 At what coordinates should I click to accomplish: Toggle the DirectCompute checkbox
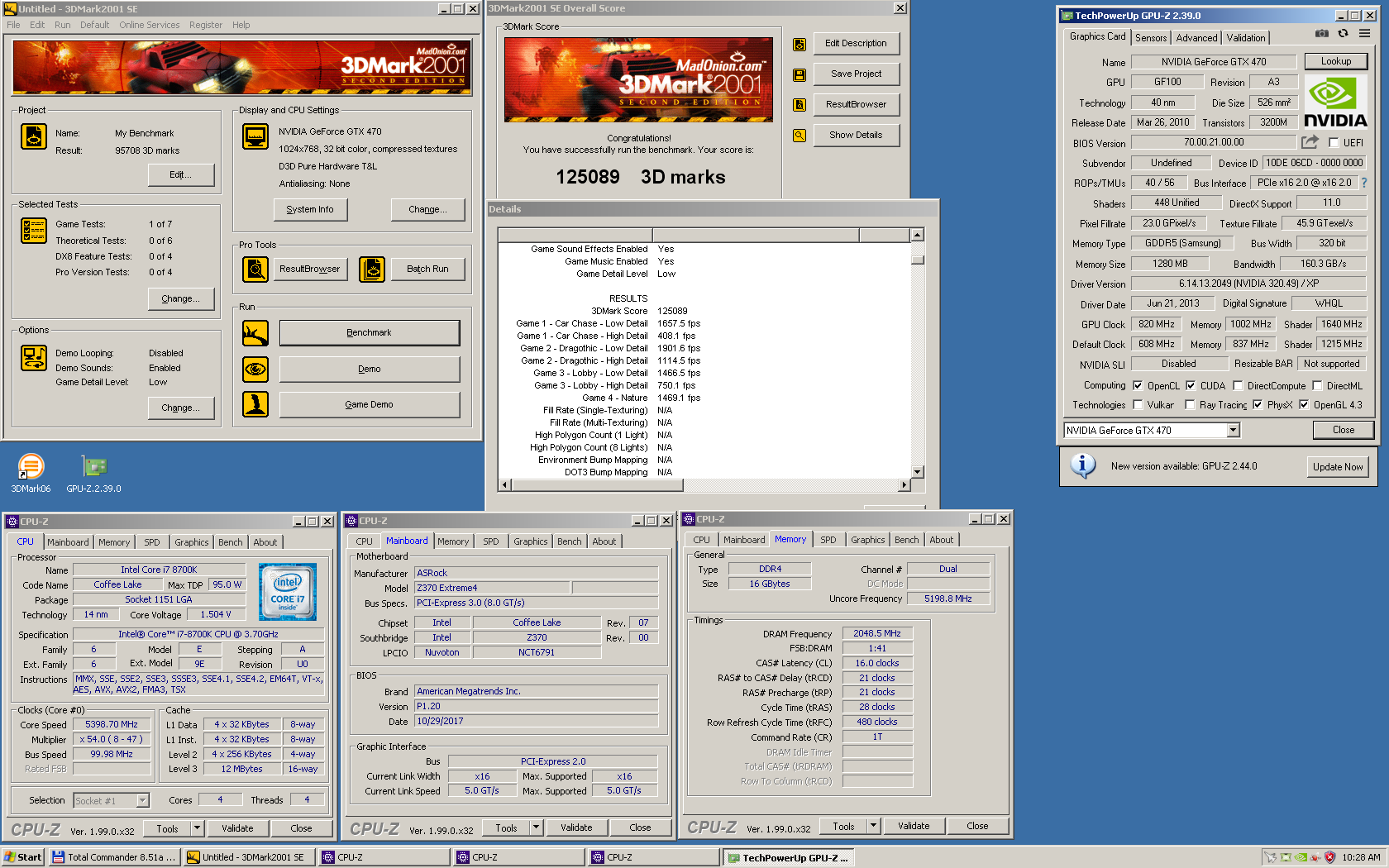(1238, 385)
